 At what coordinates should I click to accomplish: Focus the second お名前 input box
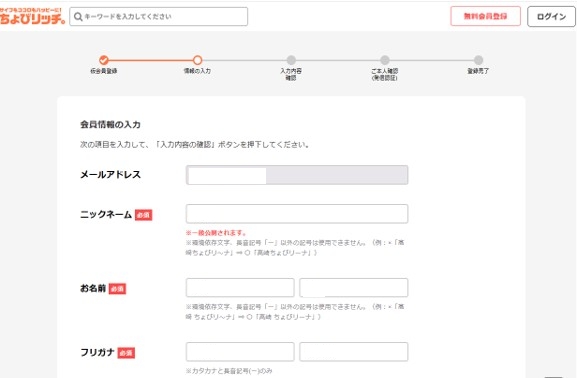354,287
